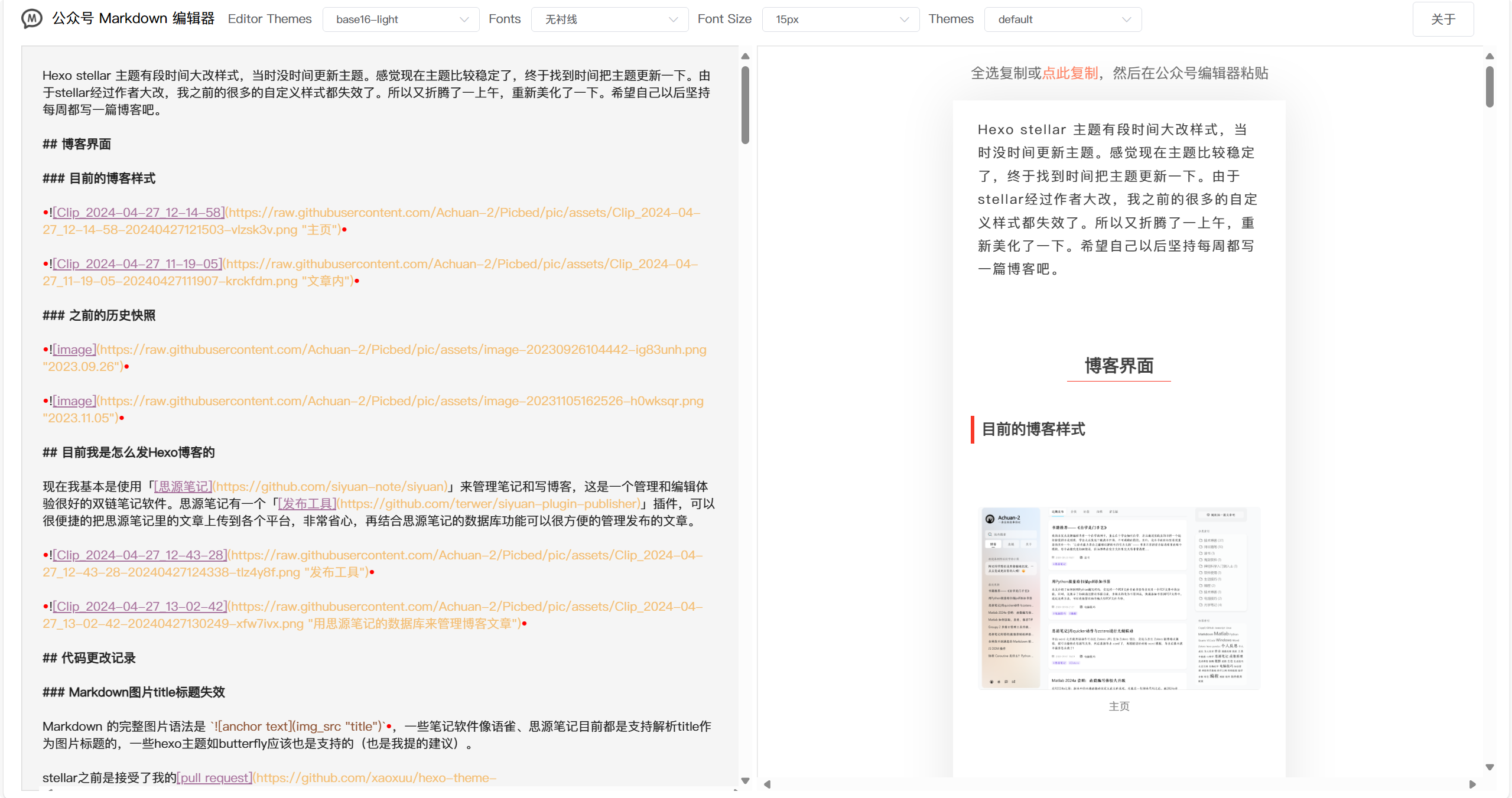Click the 发布工具 link text in editor
1512x798 pixels.
tap(307, 504)
